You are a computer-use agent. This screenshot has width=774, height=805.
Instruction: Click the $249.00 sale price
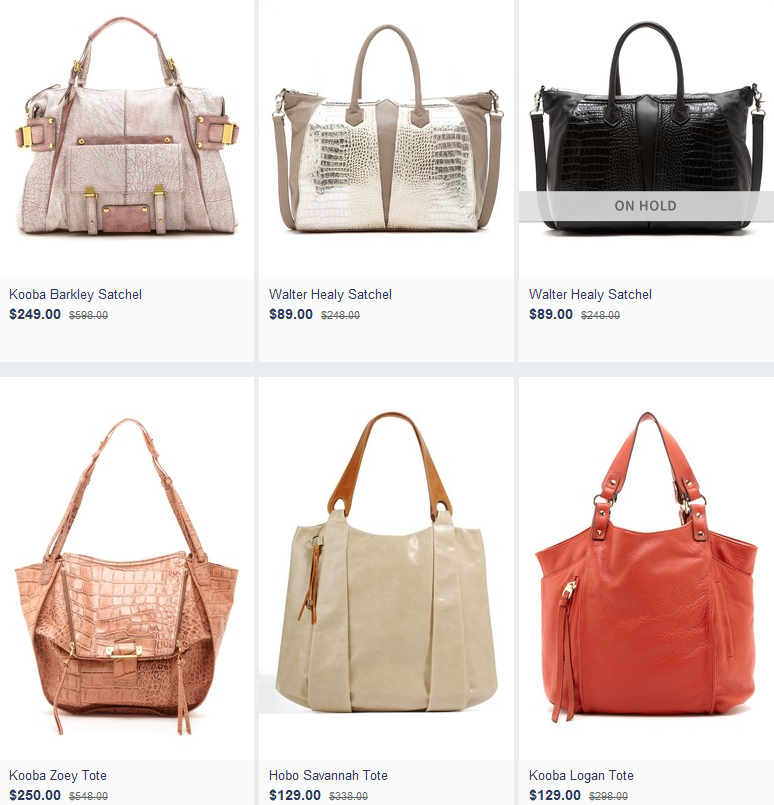35,314
